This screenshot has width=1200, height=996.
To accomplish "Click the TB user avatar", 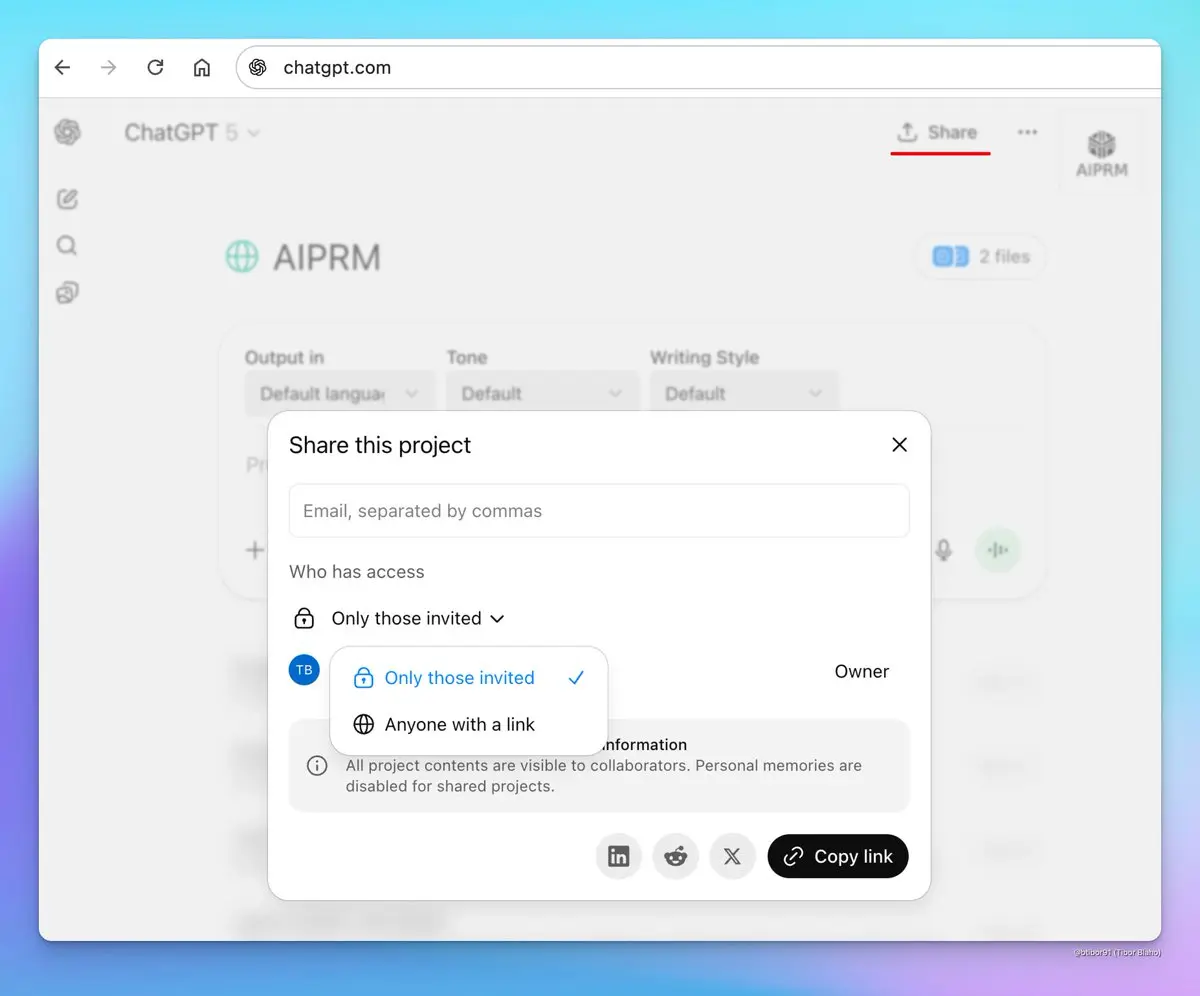I will 304,670.
